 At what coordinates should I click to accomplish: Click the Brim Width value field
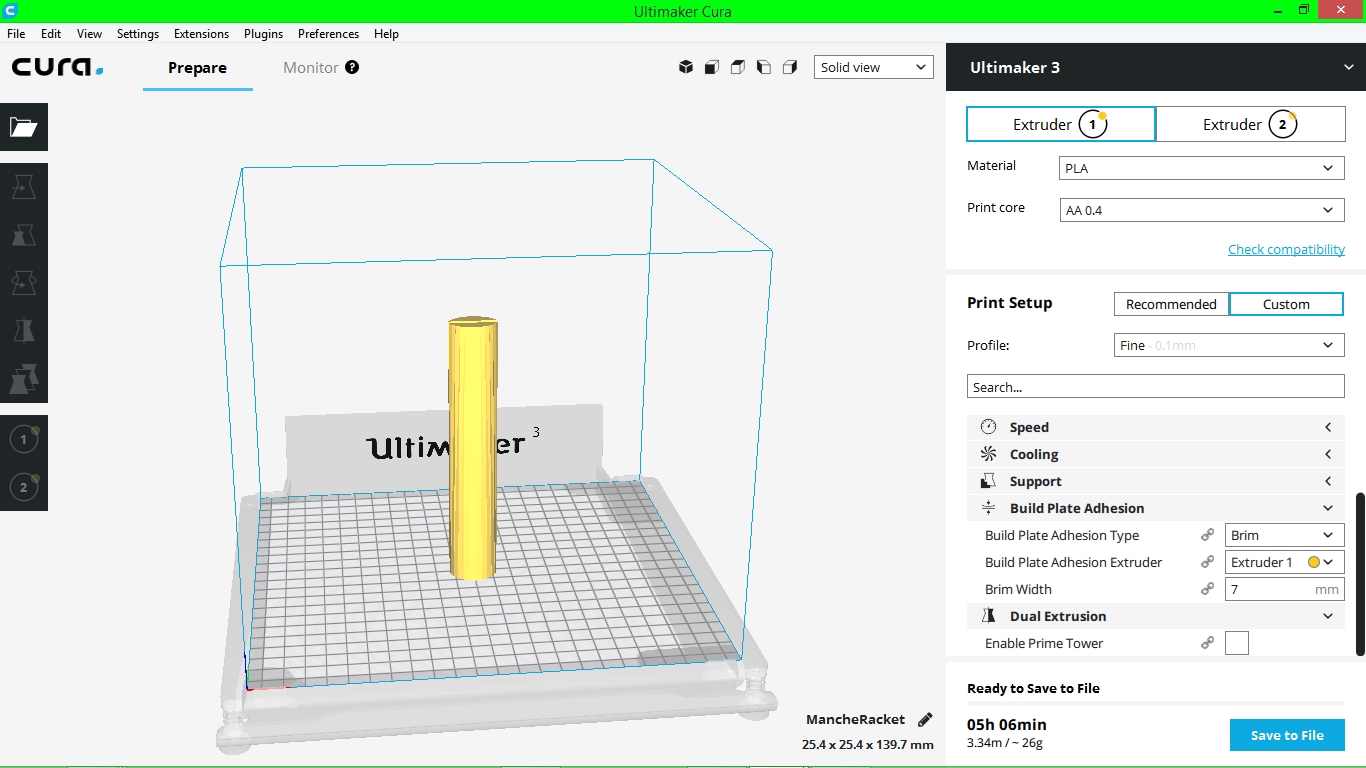pos(1284,589)
